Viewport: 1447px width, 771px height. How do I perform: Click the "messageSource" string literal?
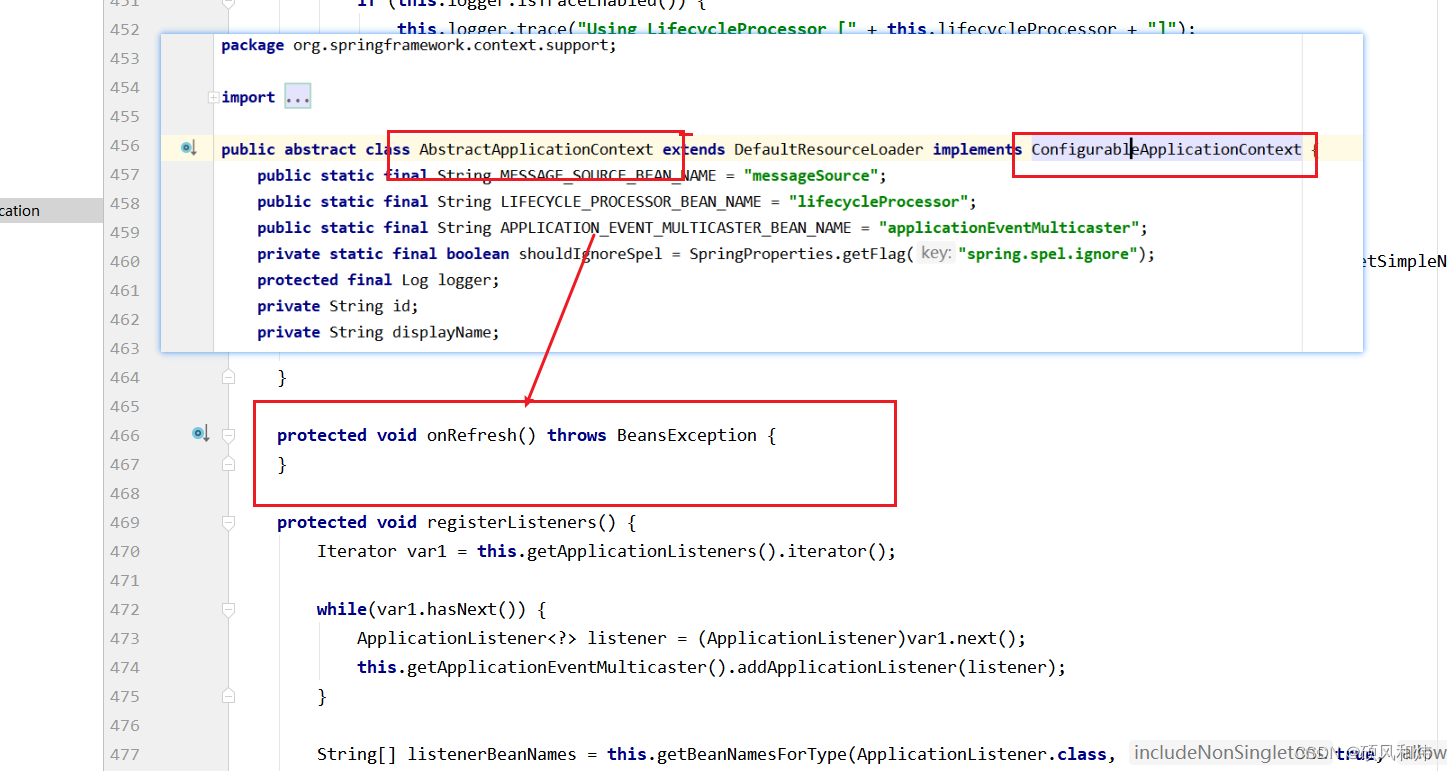point(810,176)
